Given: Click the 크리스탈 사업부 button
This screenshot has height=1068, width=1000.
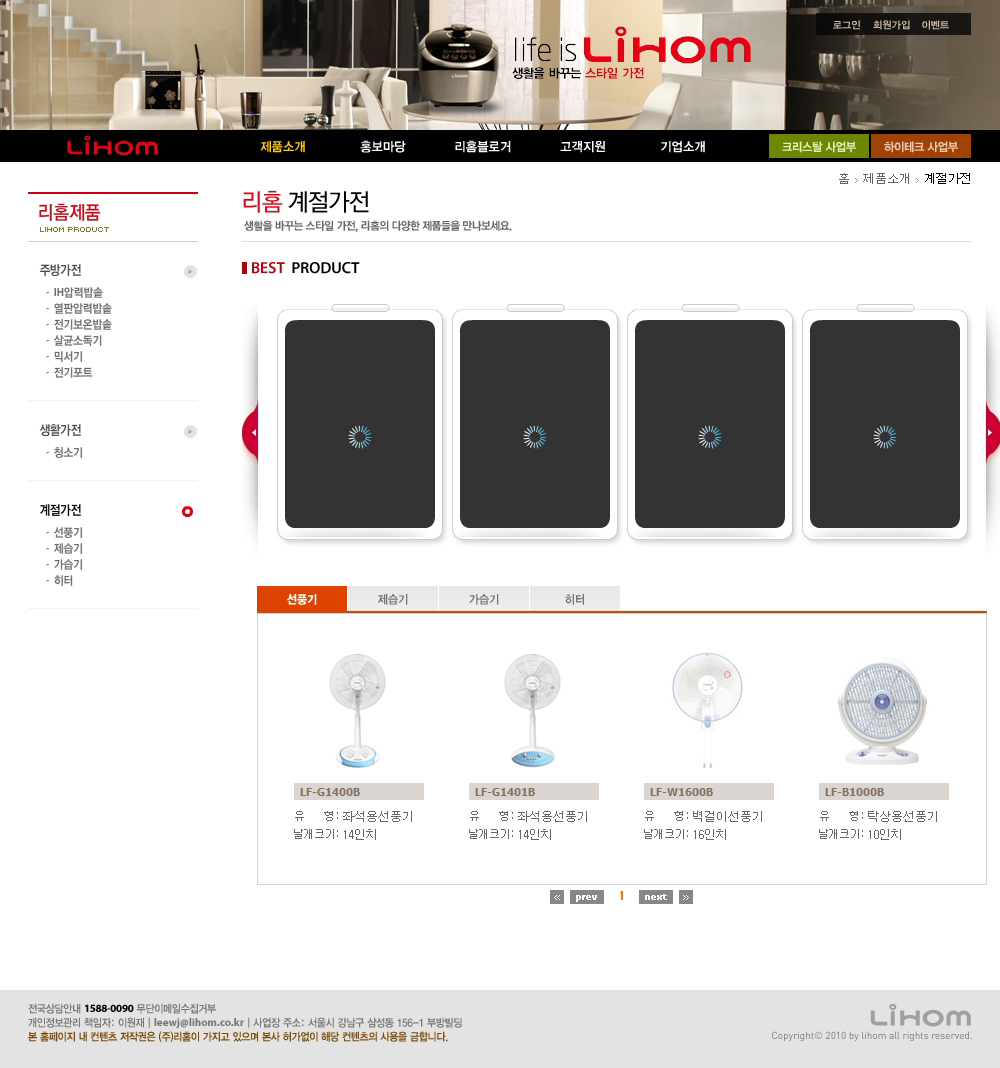Looking at the screenshot, I should click(818, 146).
